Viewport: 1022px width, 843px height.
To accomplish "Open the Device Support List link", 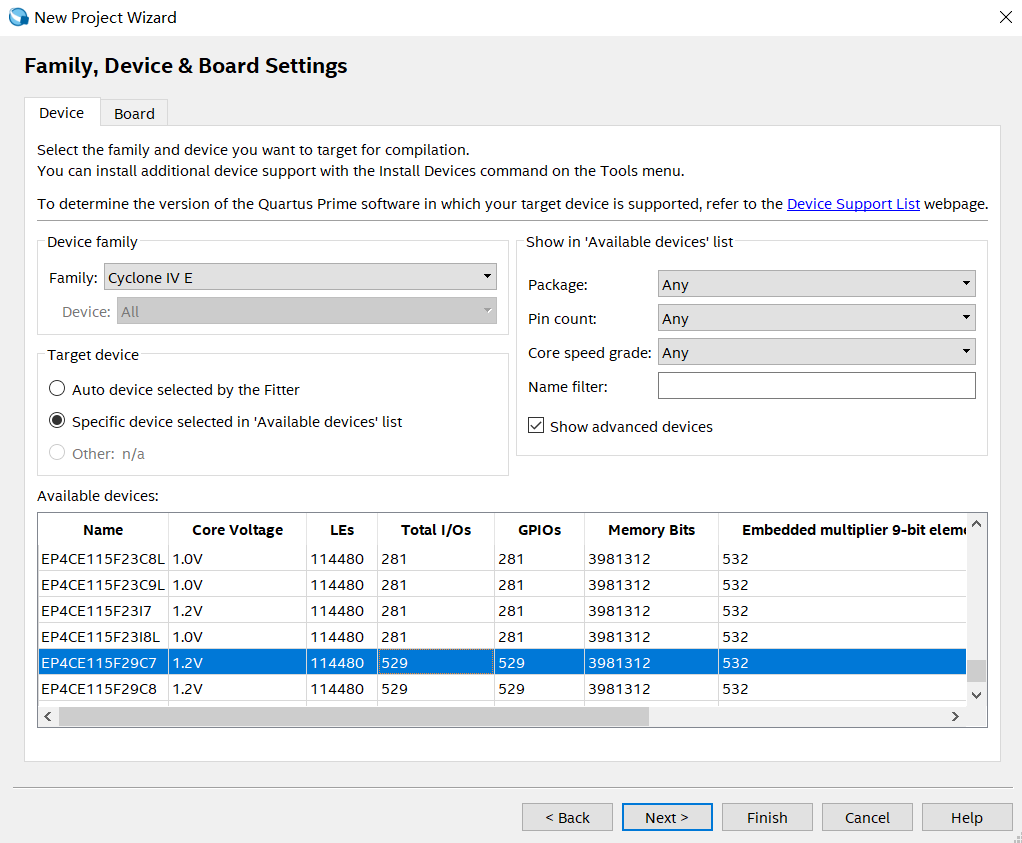I will point(853,204).
